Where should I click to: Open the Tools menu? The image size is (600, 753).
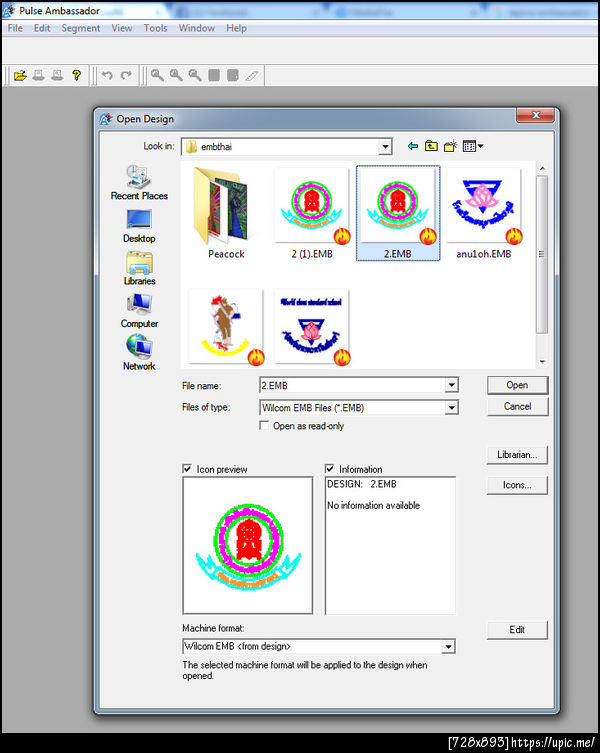(x=155, y=28)
